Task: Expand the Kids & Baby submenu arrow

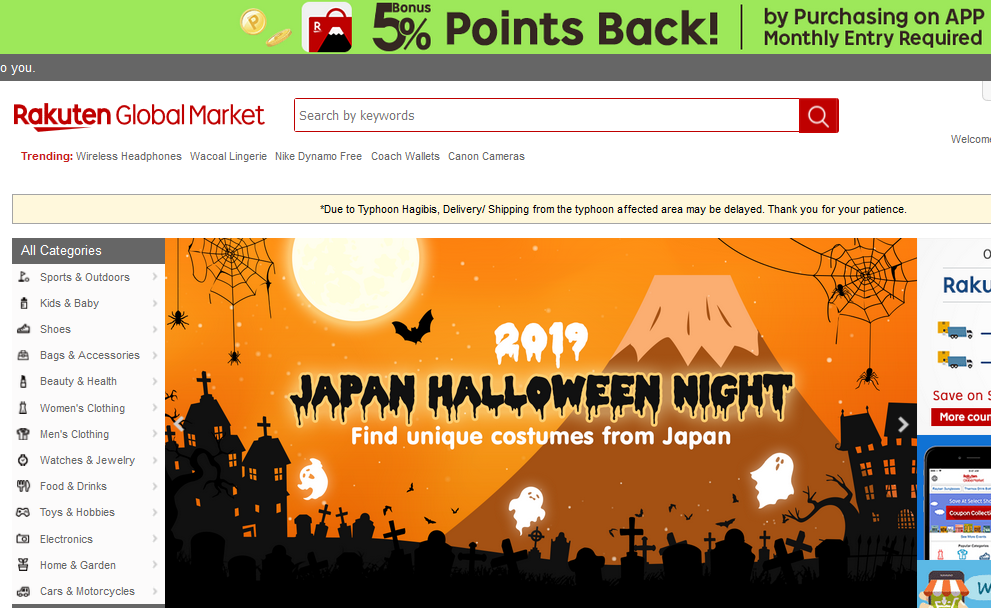Action: coord(155,303)
